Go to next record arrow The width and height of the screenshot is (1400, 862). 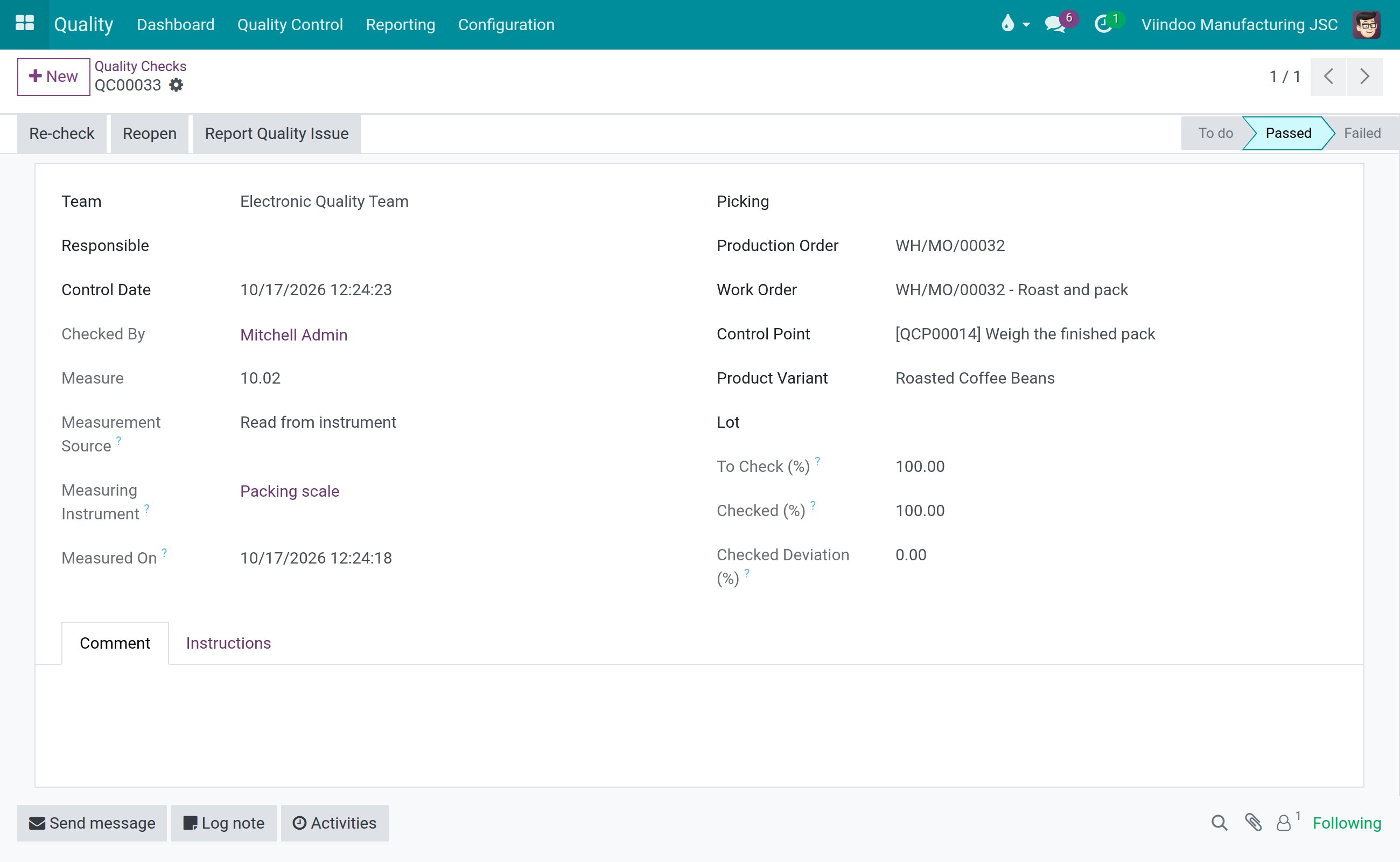(1364, 77)
